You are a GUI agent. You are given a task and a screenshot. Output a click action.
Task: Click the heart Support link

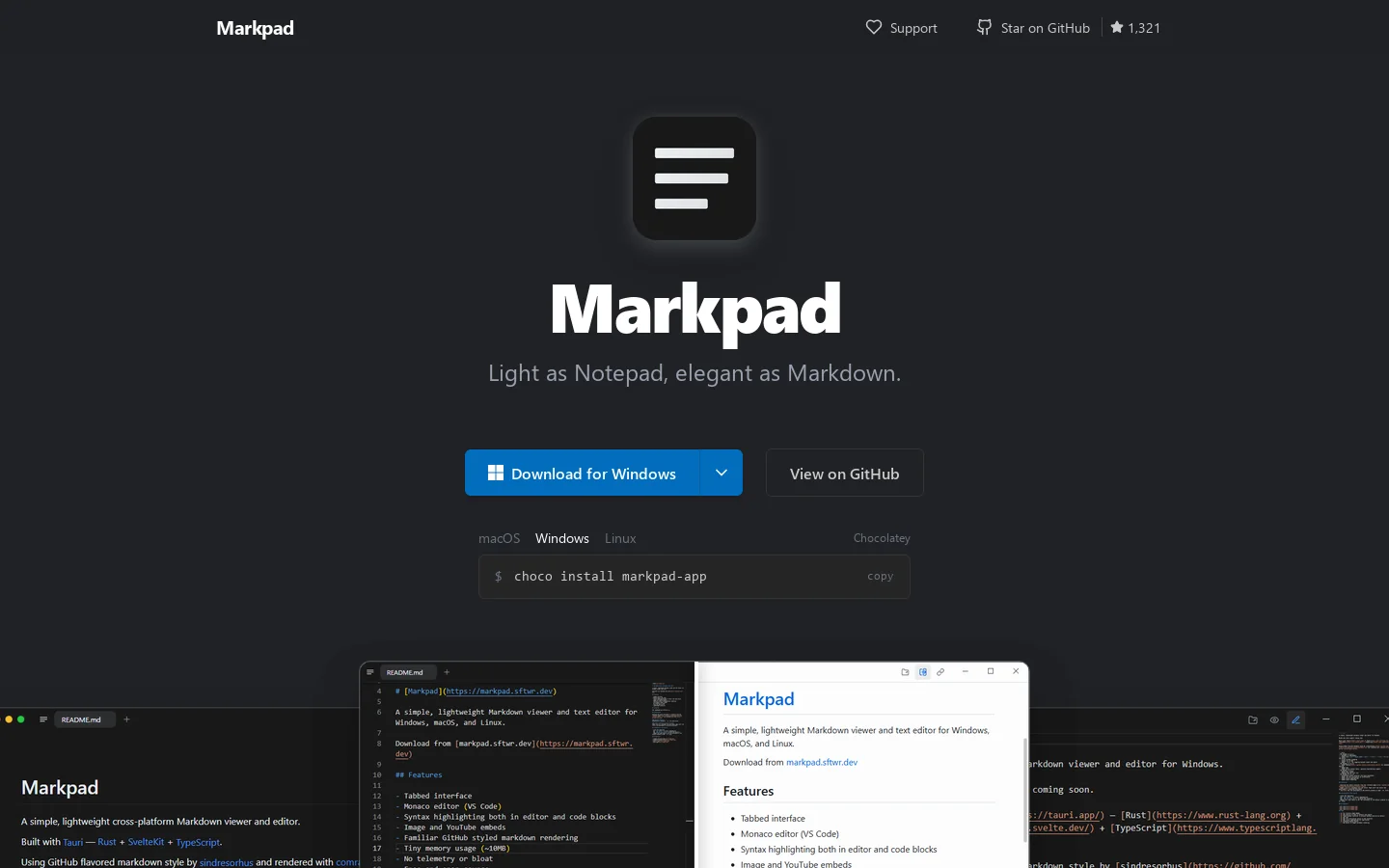coord(901,28)
